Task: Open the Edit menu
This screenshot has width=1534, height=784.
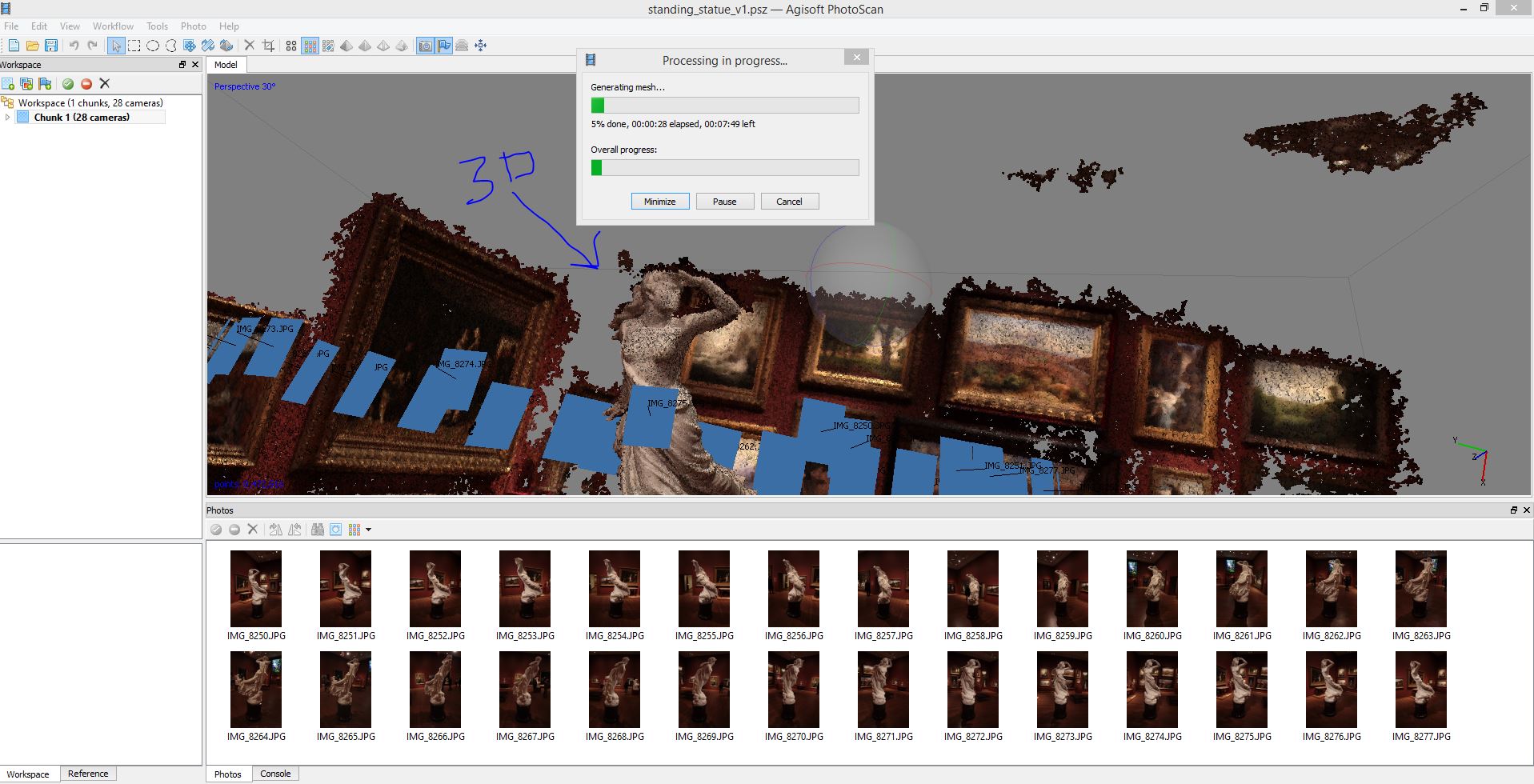Action: point(39,26)
